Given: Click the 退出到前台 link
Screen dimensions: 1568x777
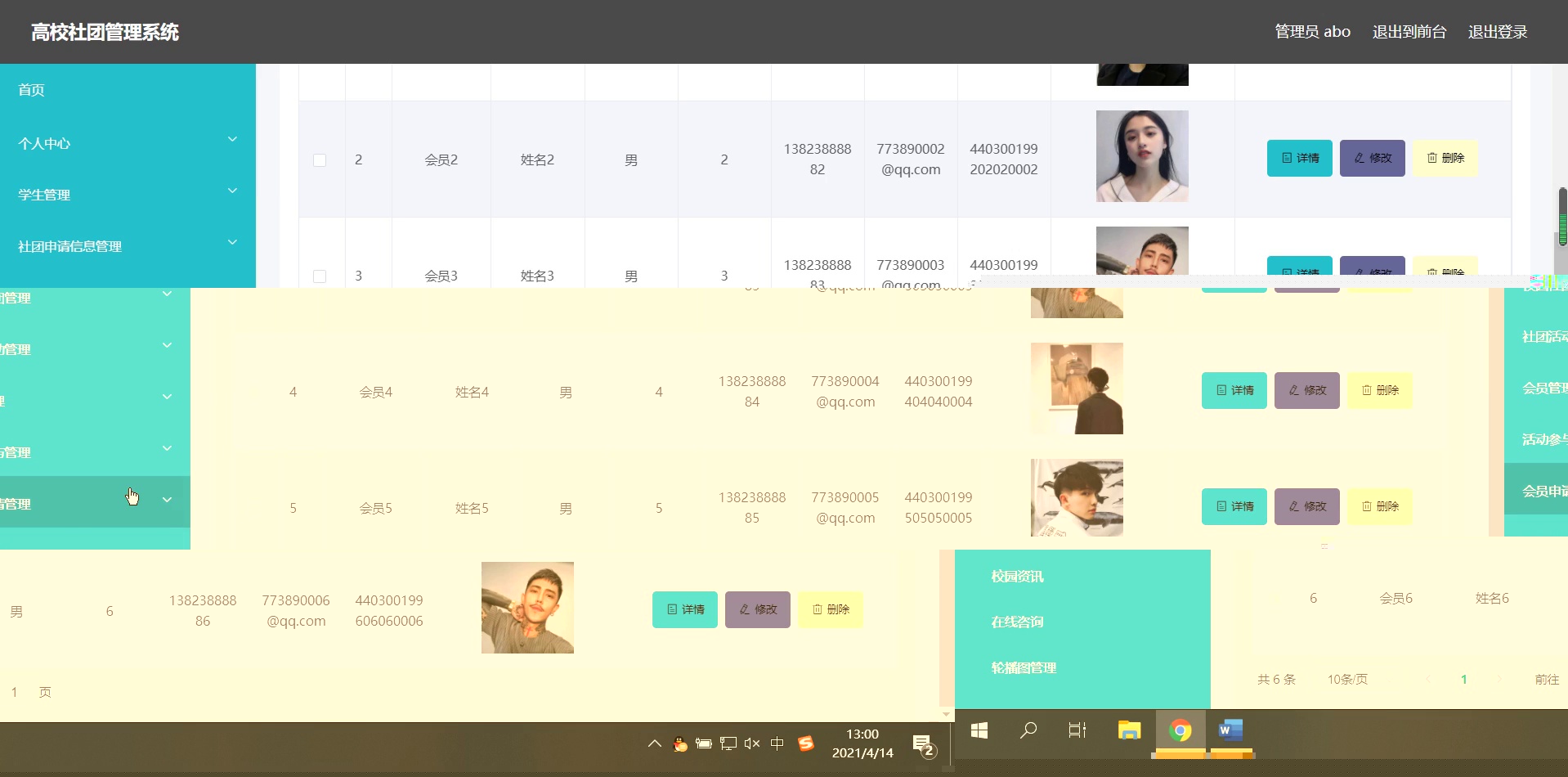Looking at the screenshot, I should [1408, 31].
